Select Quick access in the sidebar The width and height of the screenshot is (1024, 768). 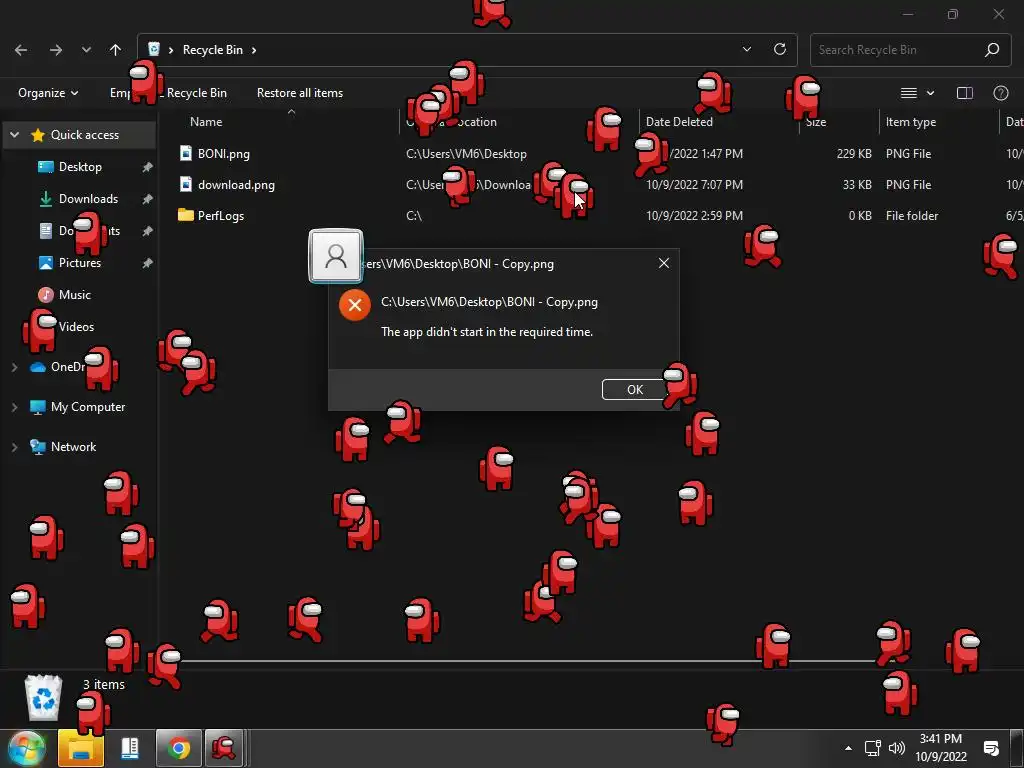tap(85, 135)
